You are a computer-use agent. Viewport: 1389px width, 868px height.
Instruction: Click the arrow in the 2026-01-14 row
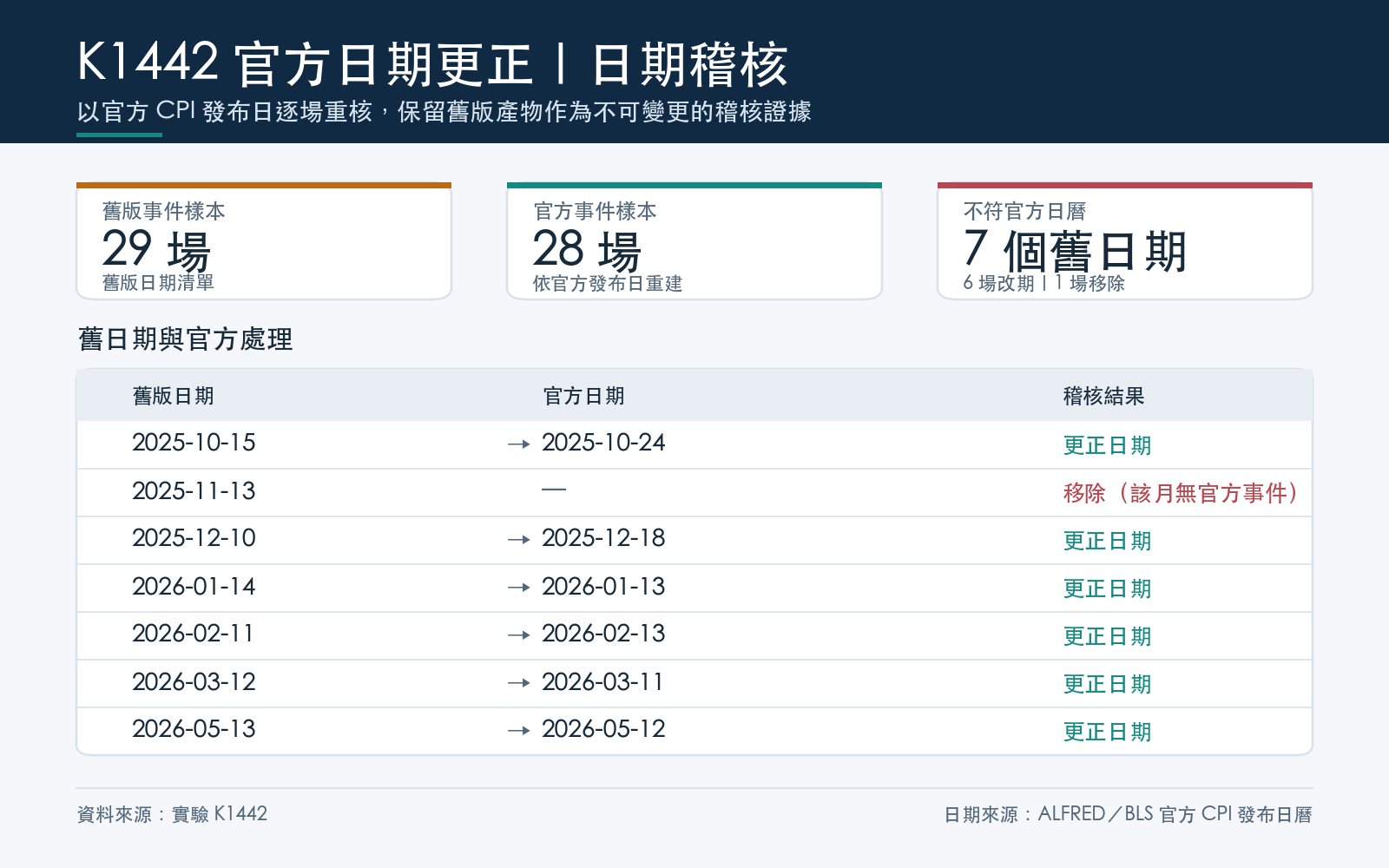[519, 588]
